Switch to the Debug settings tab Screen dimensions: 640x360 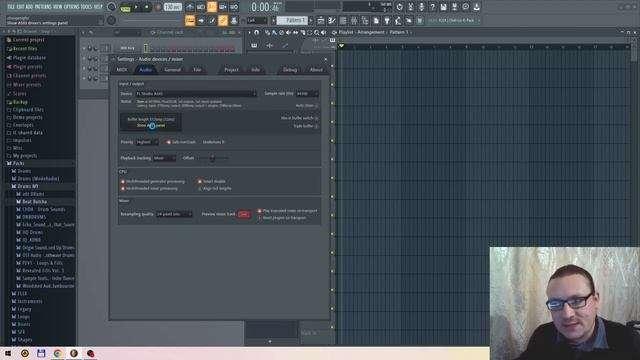click(x=290, y=70)
